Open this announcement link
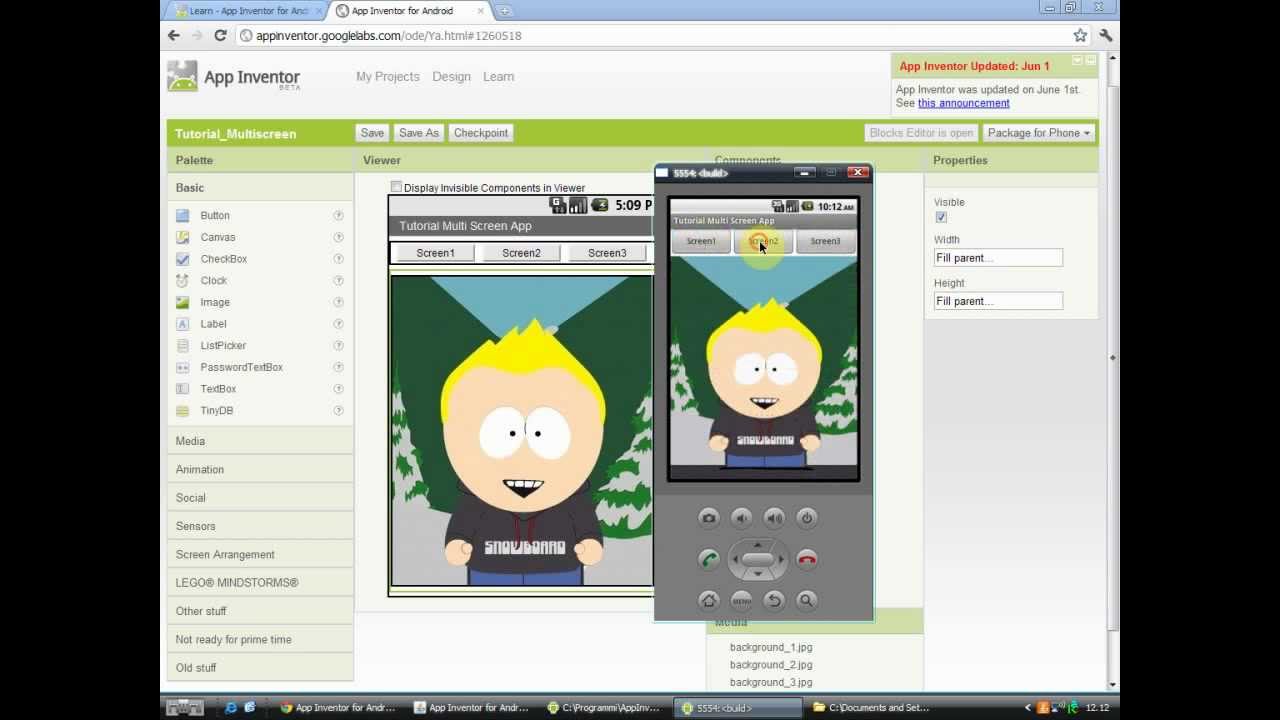Viewport: 1280px width, 720px height. [x=964, y=103]
